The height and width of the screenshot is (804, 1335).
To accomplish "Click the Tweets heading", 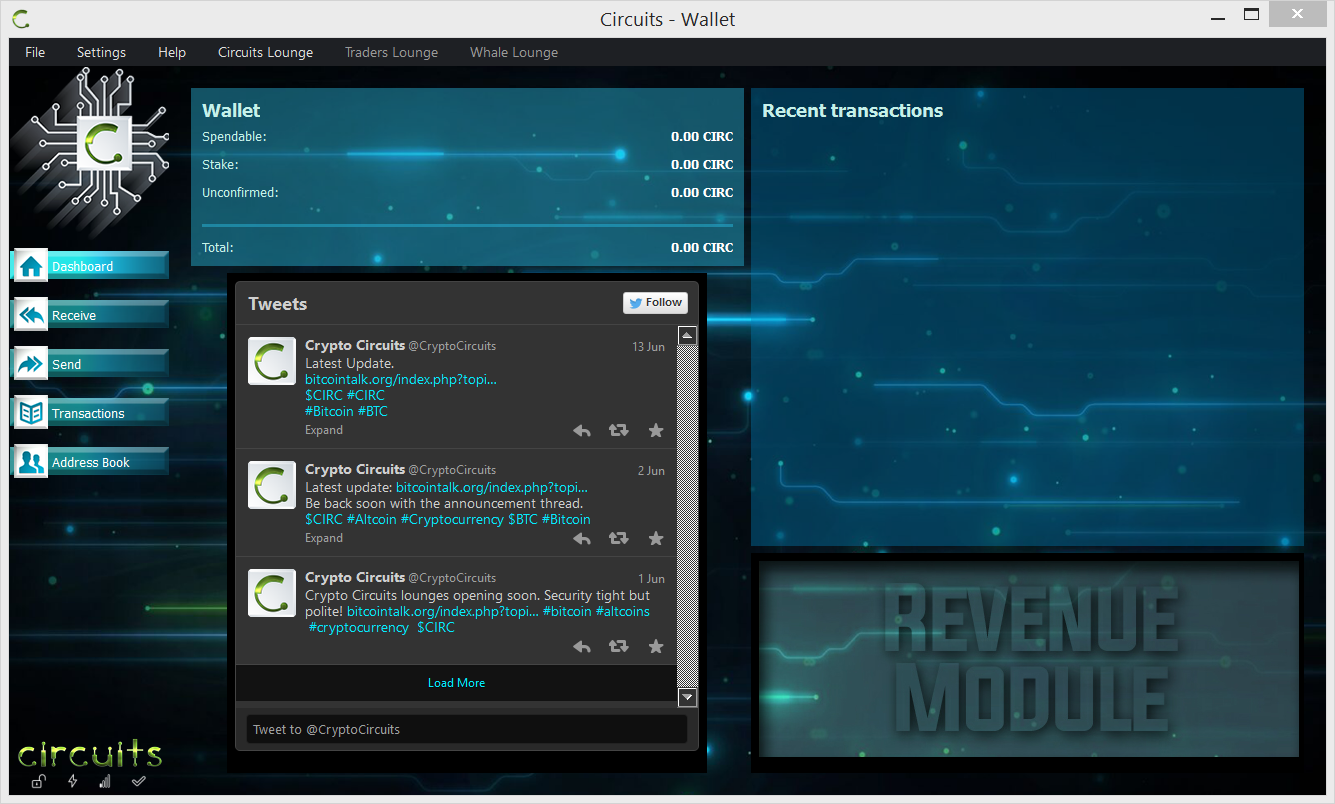I will click(x=278, y=304).
